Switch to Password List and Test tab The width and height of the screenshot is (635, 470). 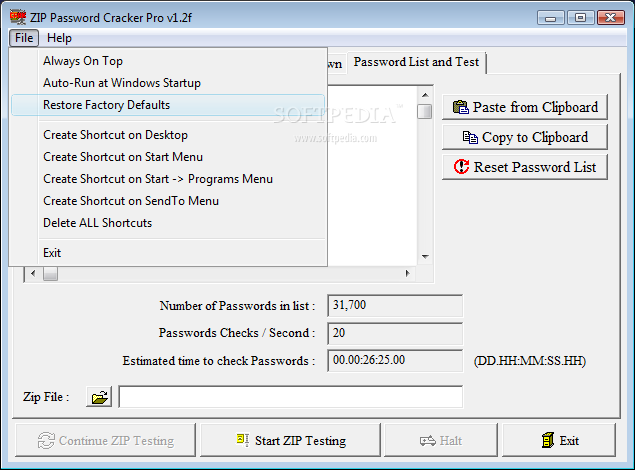(x=416, y=62)
